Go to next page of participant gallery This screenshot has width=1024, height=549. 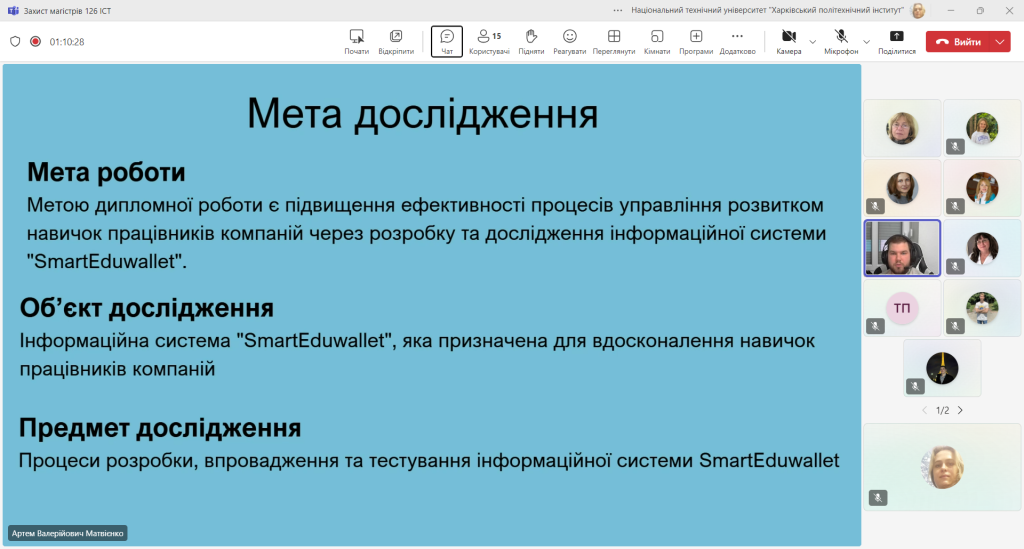point(960,411)
